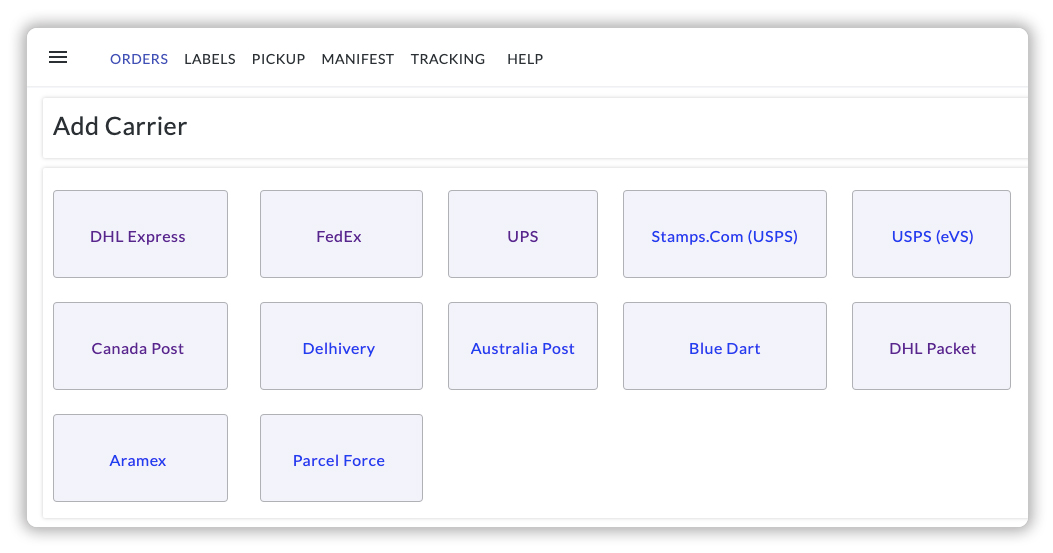The height and width of the screenshot is (553, 1053).
Task: Select the Parcel Force carrier
Action: coord(341,458)
